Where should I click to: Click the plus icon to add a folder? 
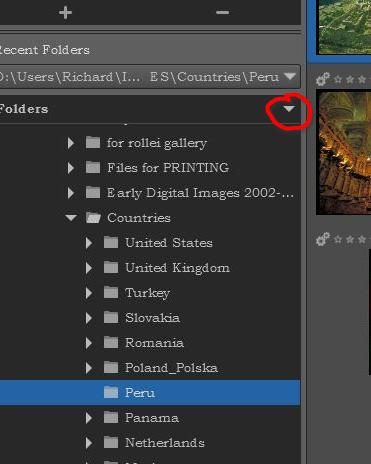coord(65,13)
